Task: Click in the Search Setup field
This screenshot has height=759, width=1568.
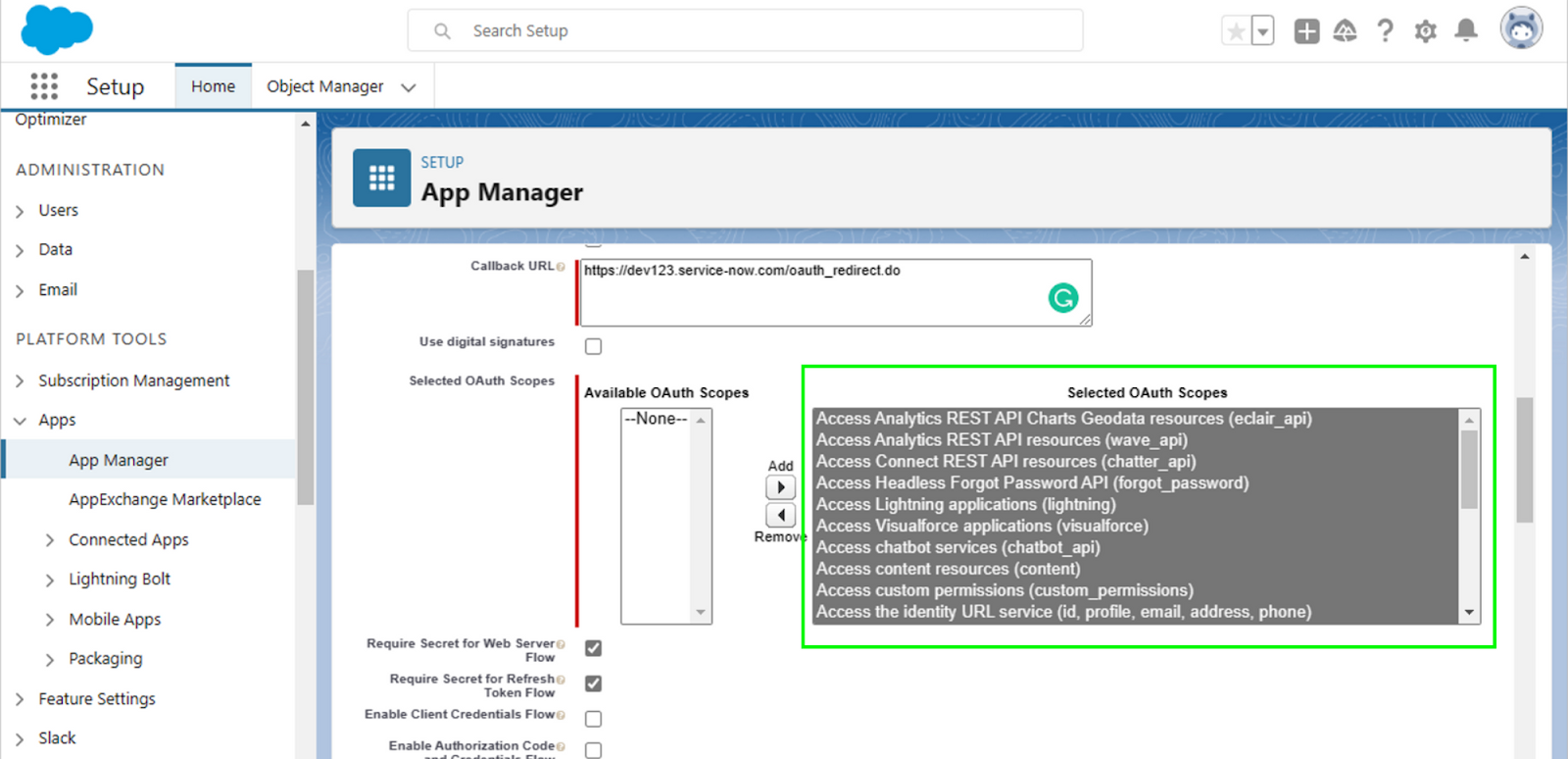Action: pos(745,30)
